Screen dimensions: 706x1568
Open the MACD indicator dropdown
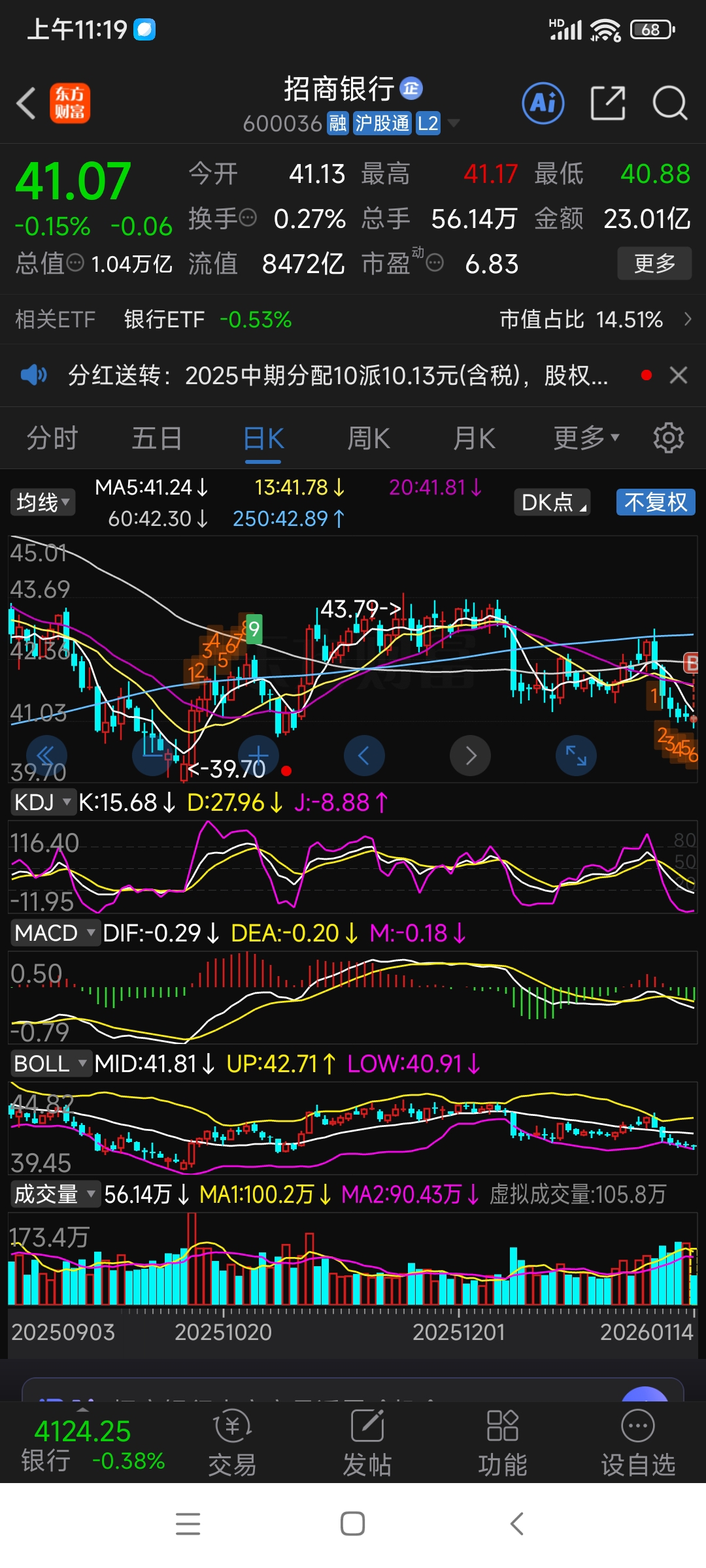point(55,932)
